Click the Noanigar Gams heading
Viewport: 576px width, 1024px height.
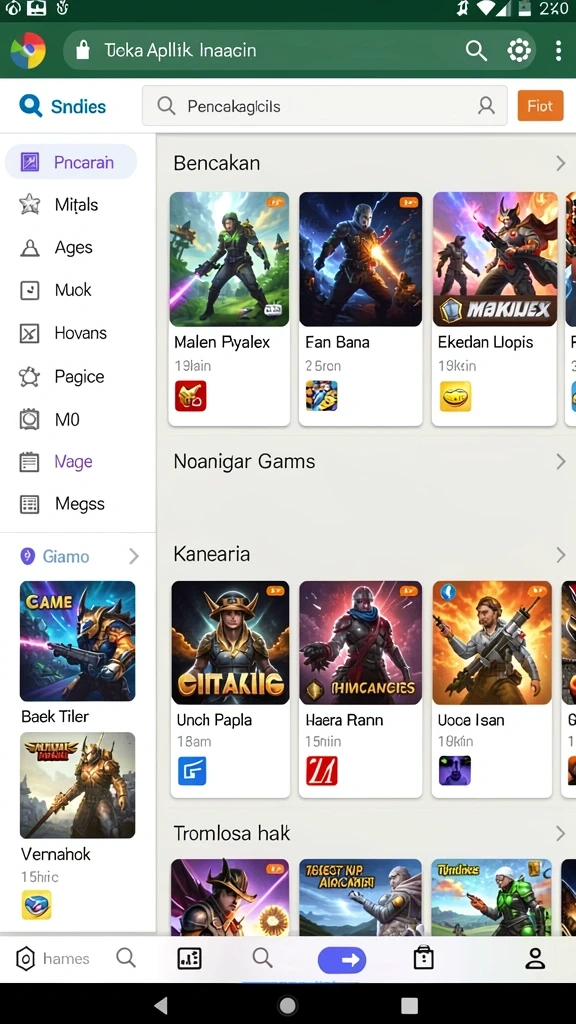click(x=244, y=462)
